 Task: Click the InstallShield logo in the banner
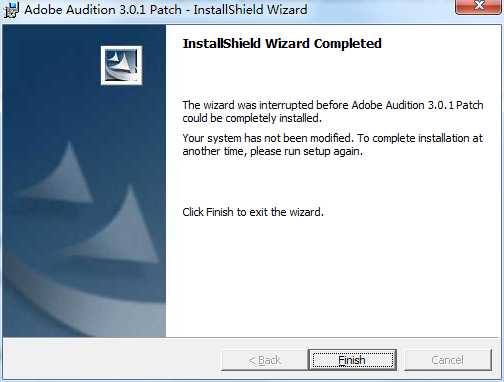coord(121,65)
